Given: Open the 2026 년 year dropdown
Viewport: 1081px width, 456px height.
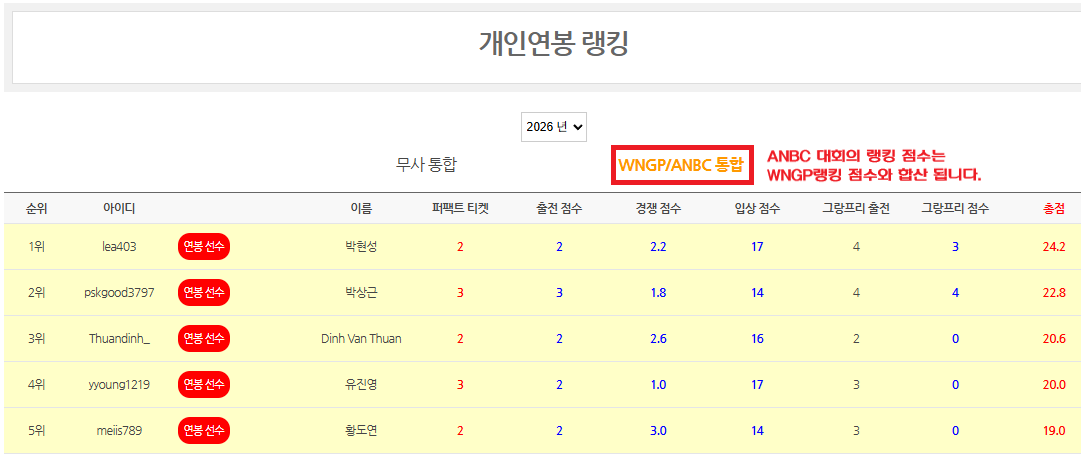Looking at the screenshot, I should click(553, 127).
